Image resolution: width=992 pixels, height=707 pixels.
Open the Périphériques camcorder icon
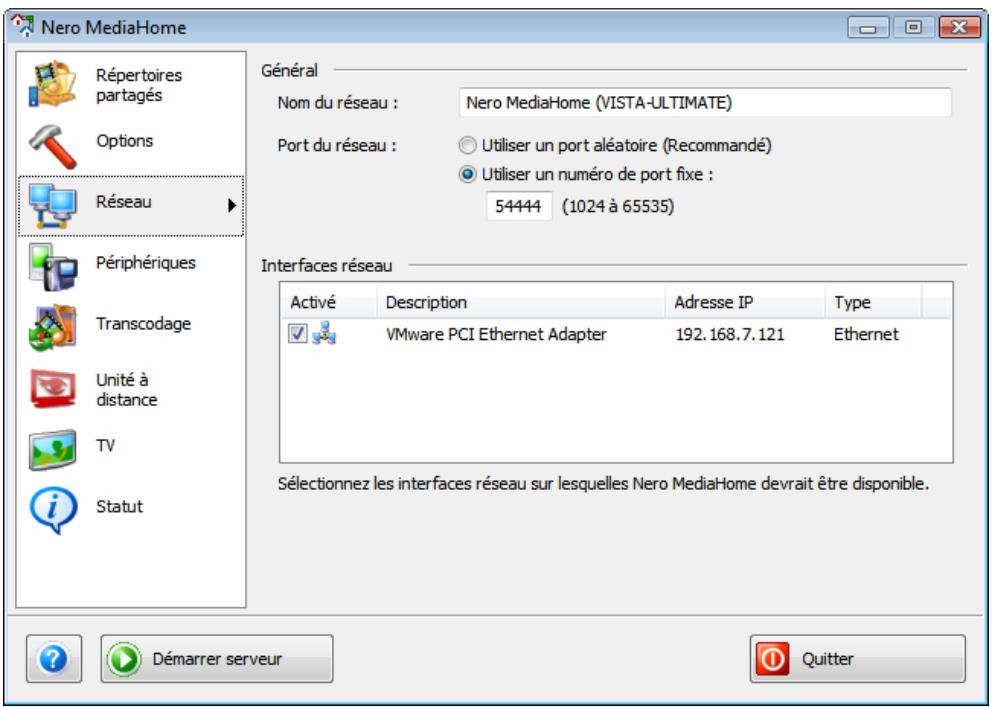coord(53,267)
